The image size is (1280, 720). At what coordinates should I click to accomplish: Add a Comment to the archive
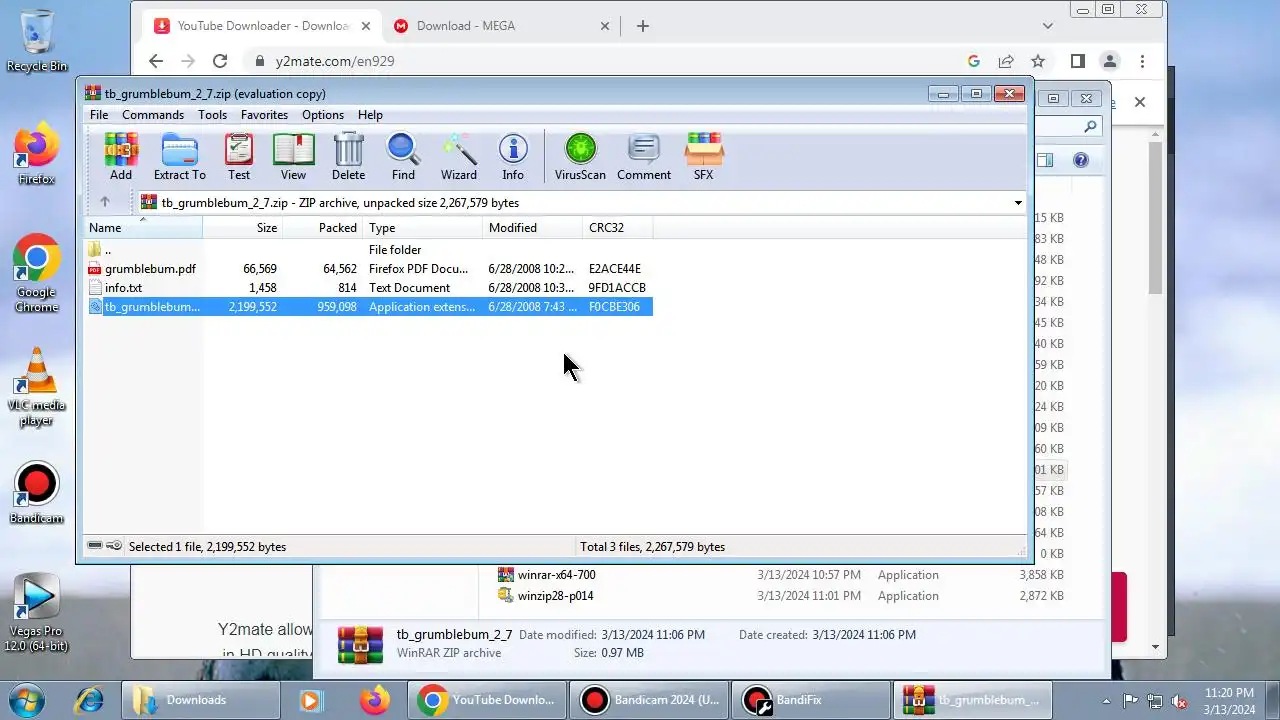(x=644, y=157)
